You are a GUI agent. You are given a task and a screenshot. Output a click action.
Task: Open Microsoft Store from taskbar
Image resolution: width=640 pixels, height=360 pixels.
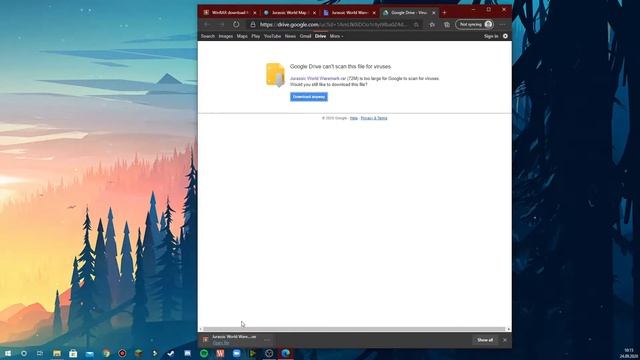73,353
